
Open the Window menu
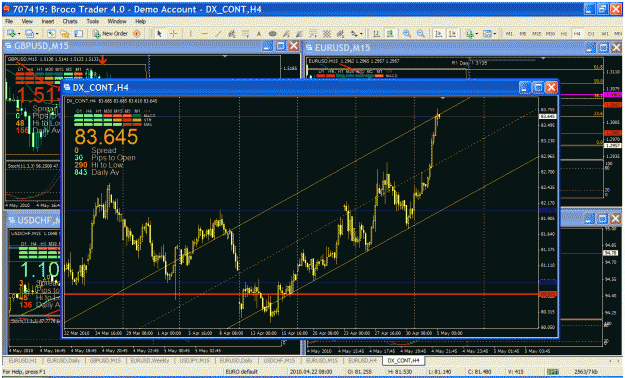[x=117, y=21]
